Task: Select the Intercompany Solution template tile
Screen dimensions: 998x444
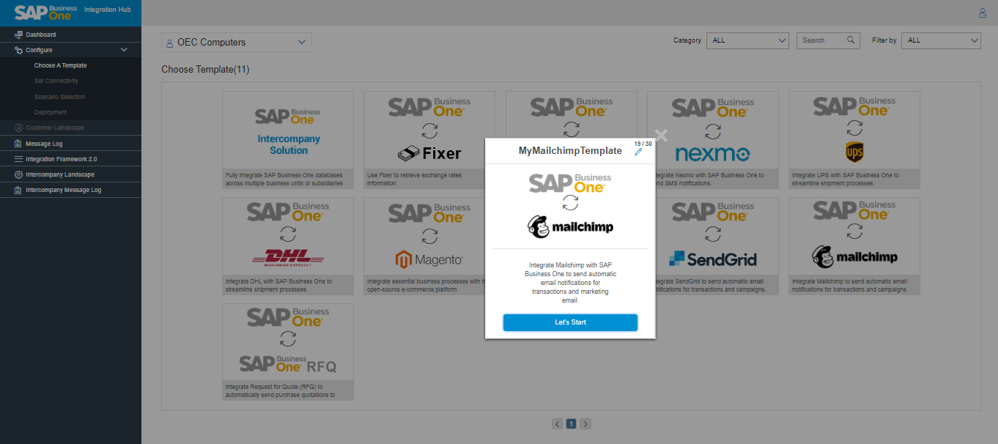Action: pos(288,139)
